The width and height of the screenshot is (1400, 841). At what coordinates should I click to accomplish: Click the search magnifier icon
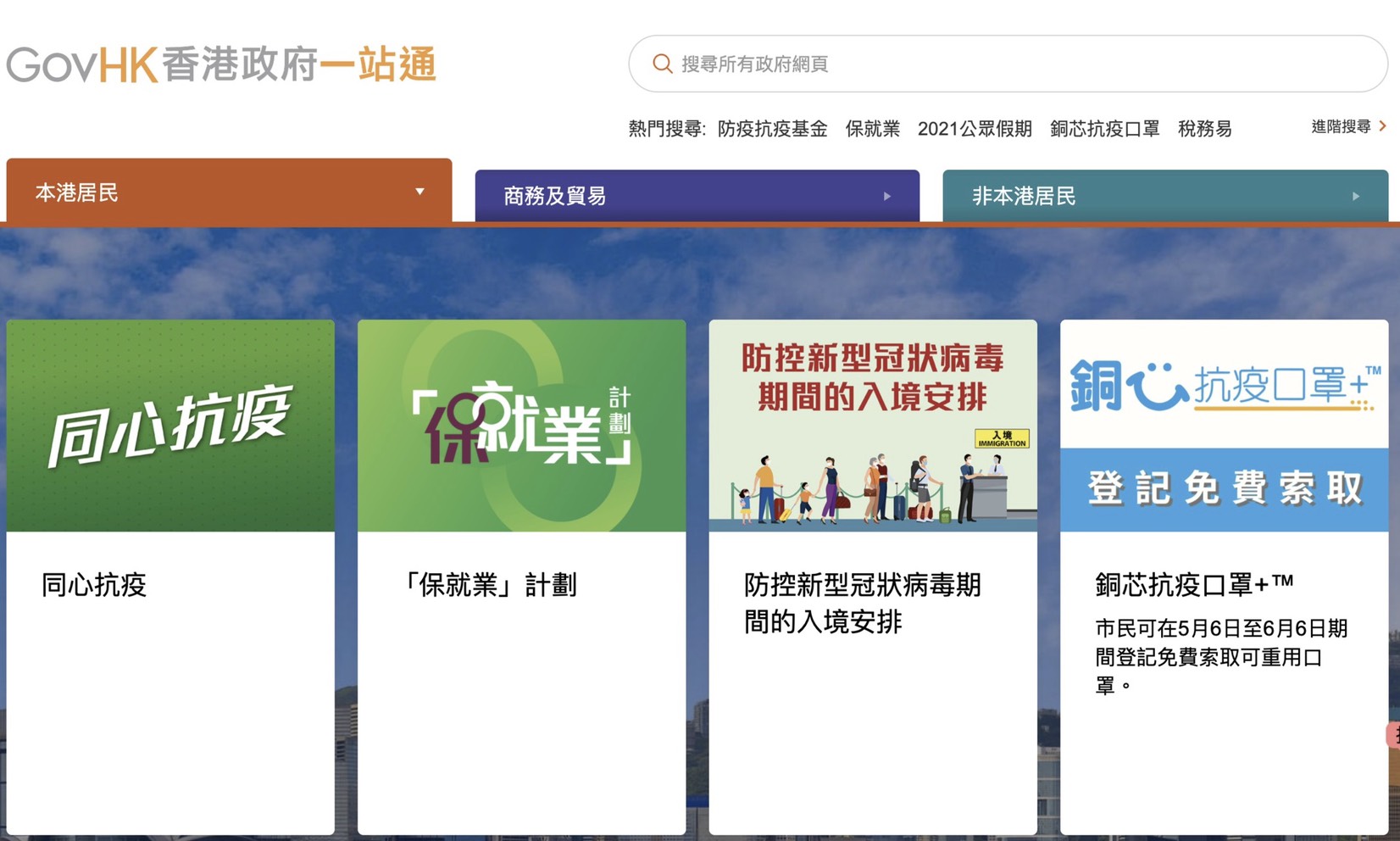pyautogui.click(x=662, y=64)
